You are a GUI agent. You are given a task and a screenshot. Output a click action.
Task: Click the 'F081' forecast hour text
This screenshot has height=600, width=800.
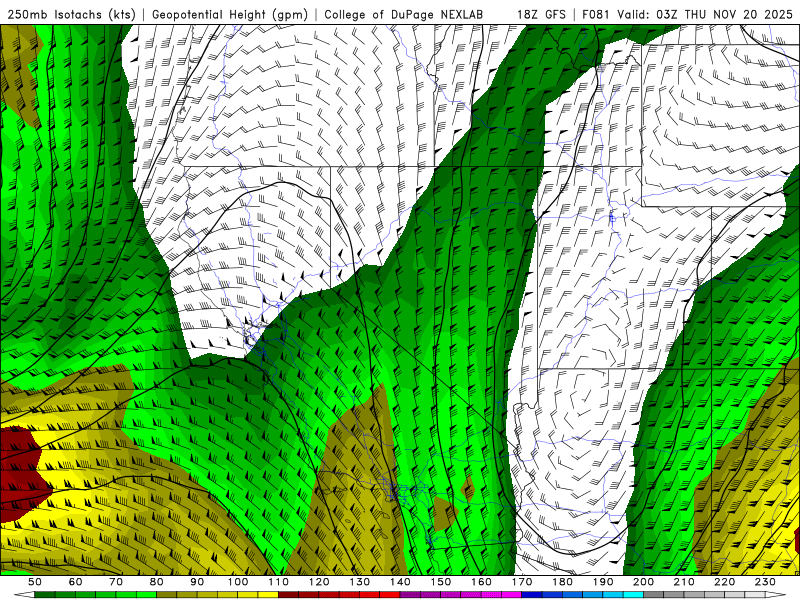[x=596, y=15]
